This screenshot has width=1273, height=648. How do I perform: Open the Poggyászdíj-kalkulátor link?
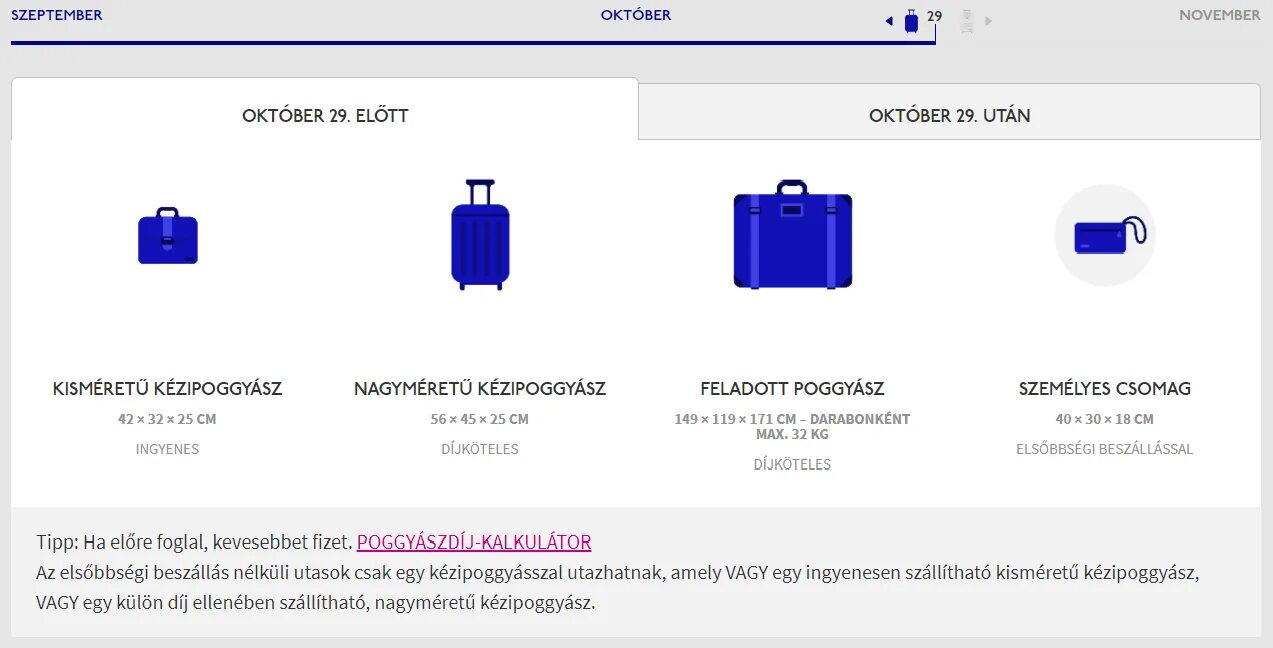pyautogui.click(x=474, y=542)
